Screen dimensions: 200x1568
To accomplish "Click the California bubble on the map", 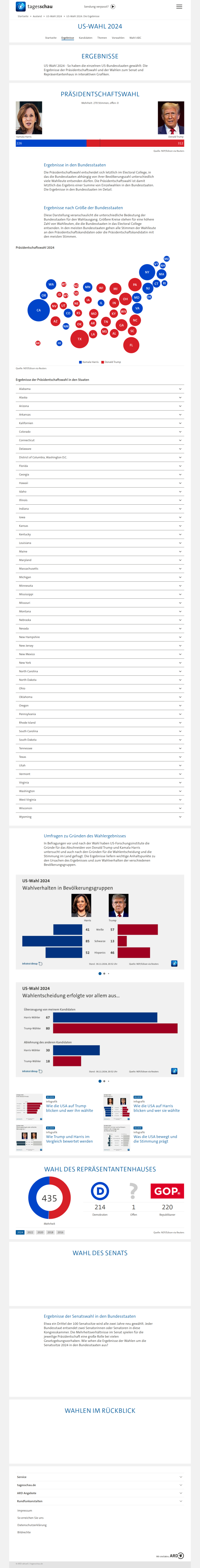I will (x=38, y=311).
